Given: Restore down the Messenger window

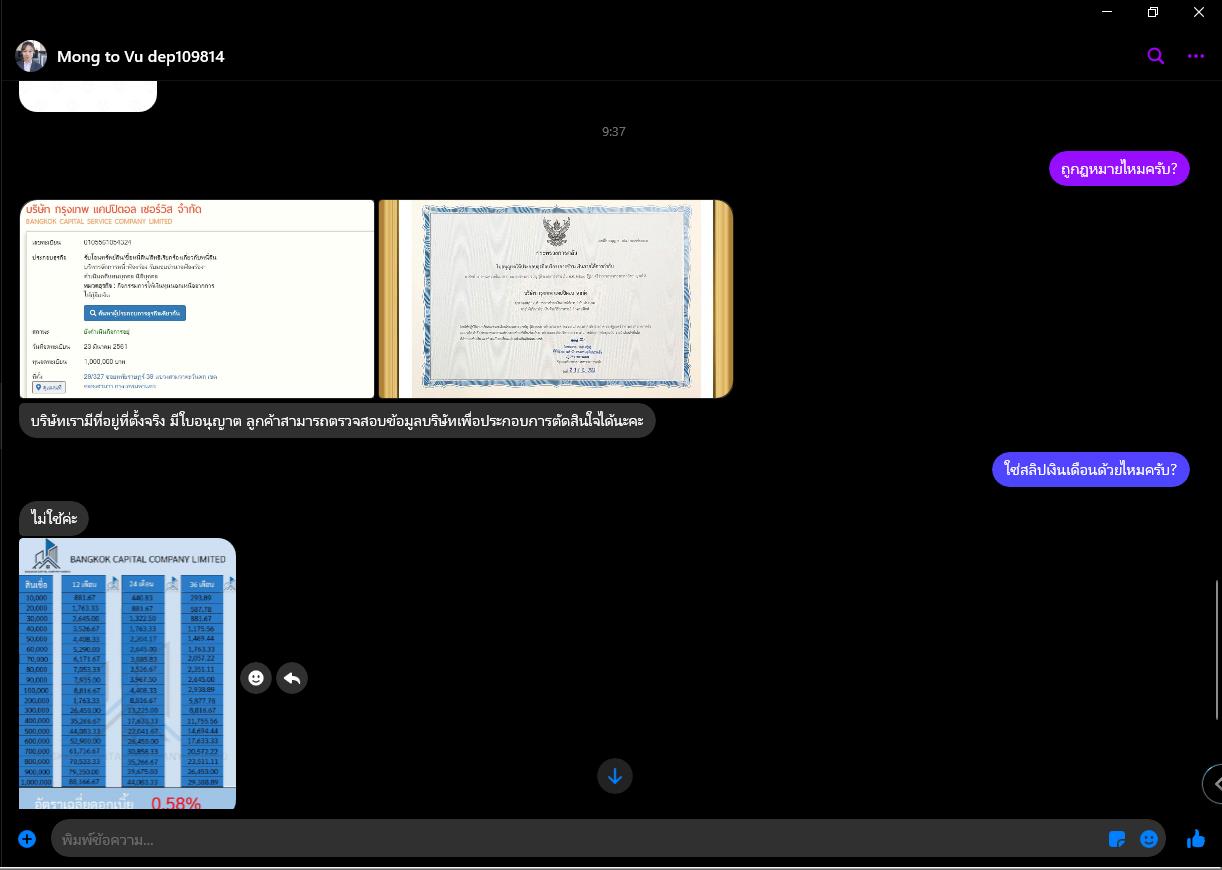Looking at the screenshot, I should (1153, 12).
